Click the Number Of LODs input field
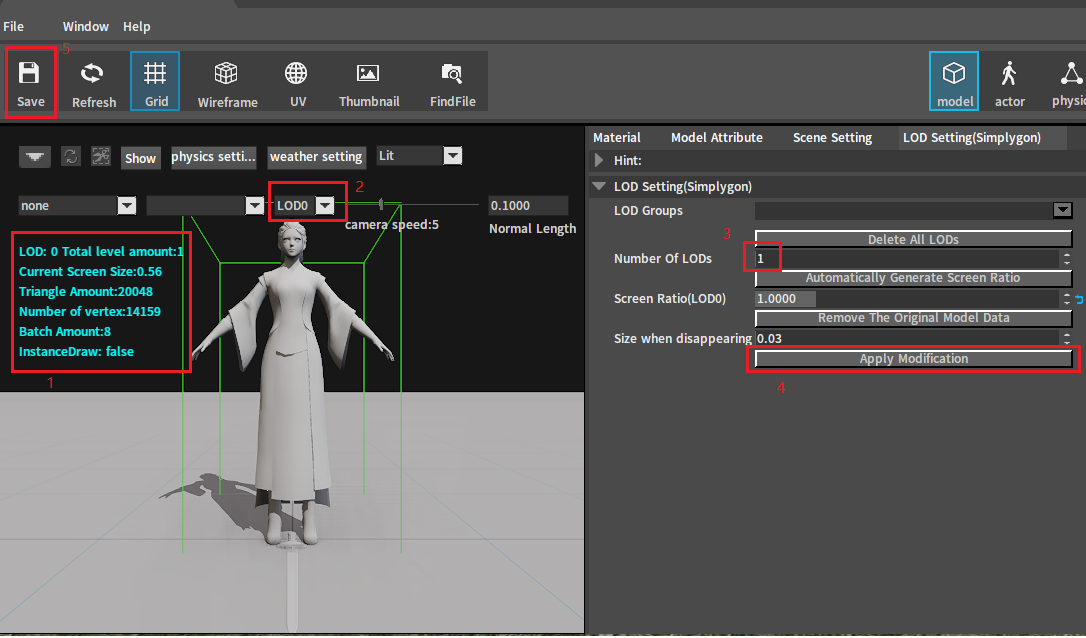This screenshot has width=1086, height=638. [900, 259]
